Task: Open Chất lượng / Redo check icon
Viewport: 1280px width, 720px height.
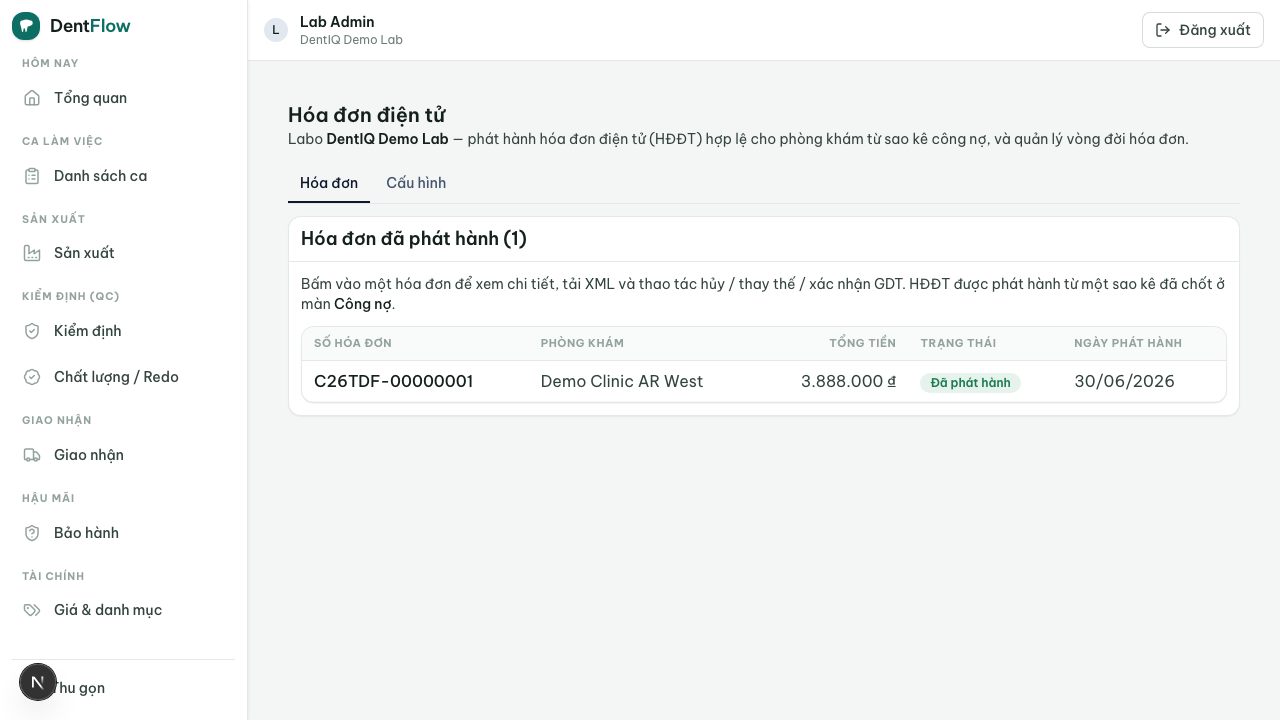Action: tap(32, 377)
